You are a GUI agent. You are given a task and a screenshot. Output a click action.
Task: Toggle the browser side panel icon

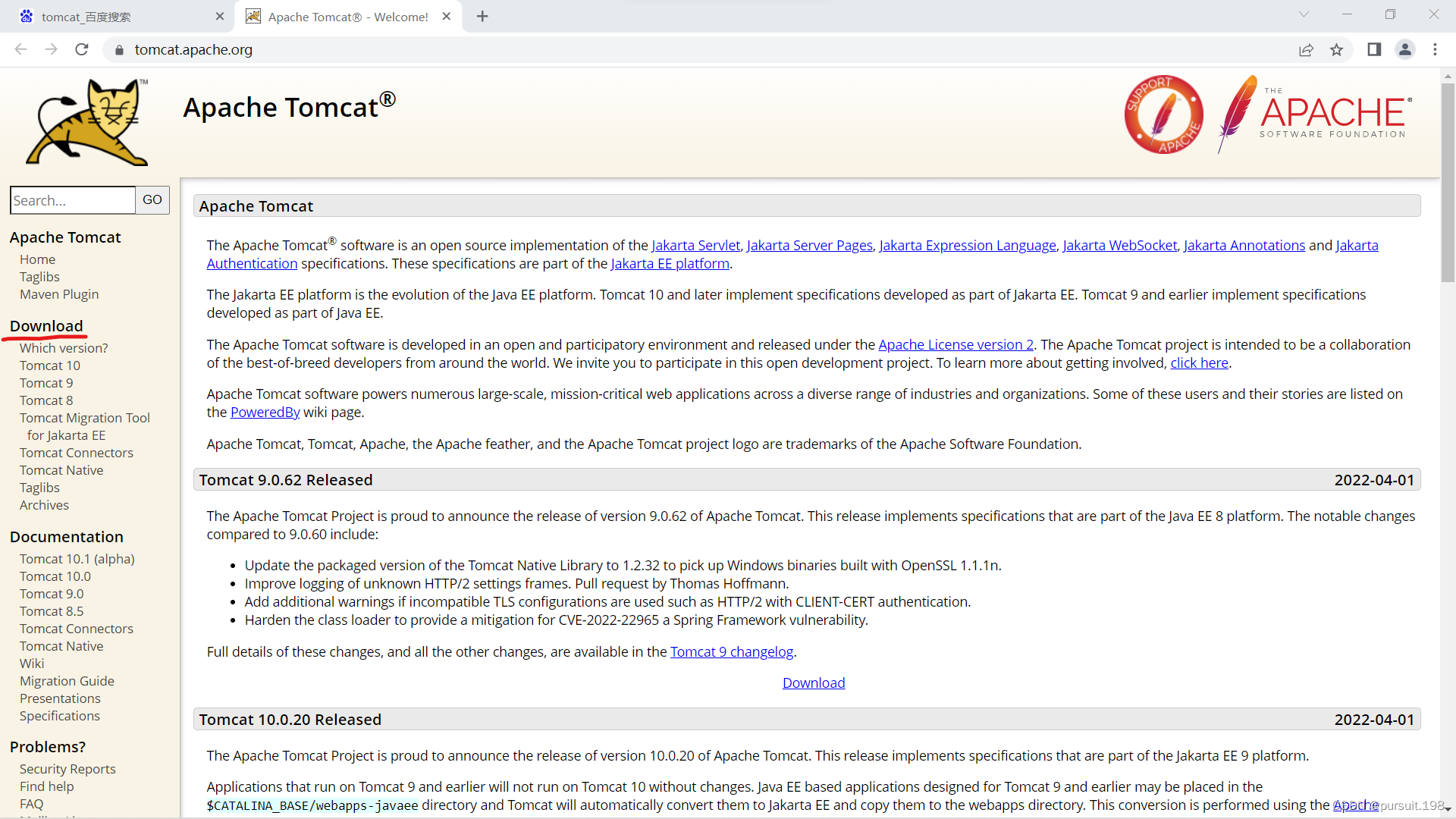(x=1374, y=49)
